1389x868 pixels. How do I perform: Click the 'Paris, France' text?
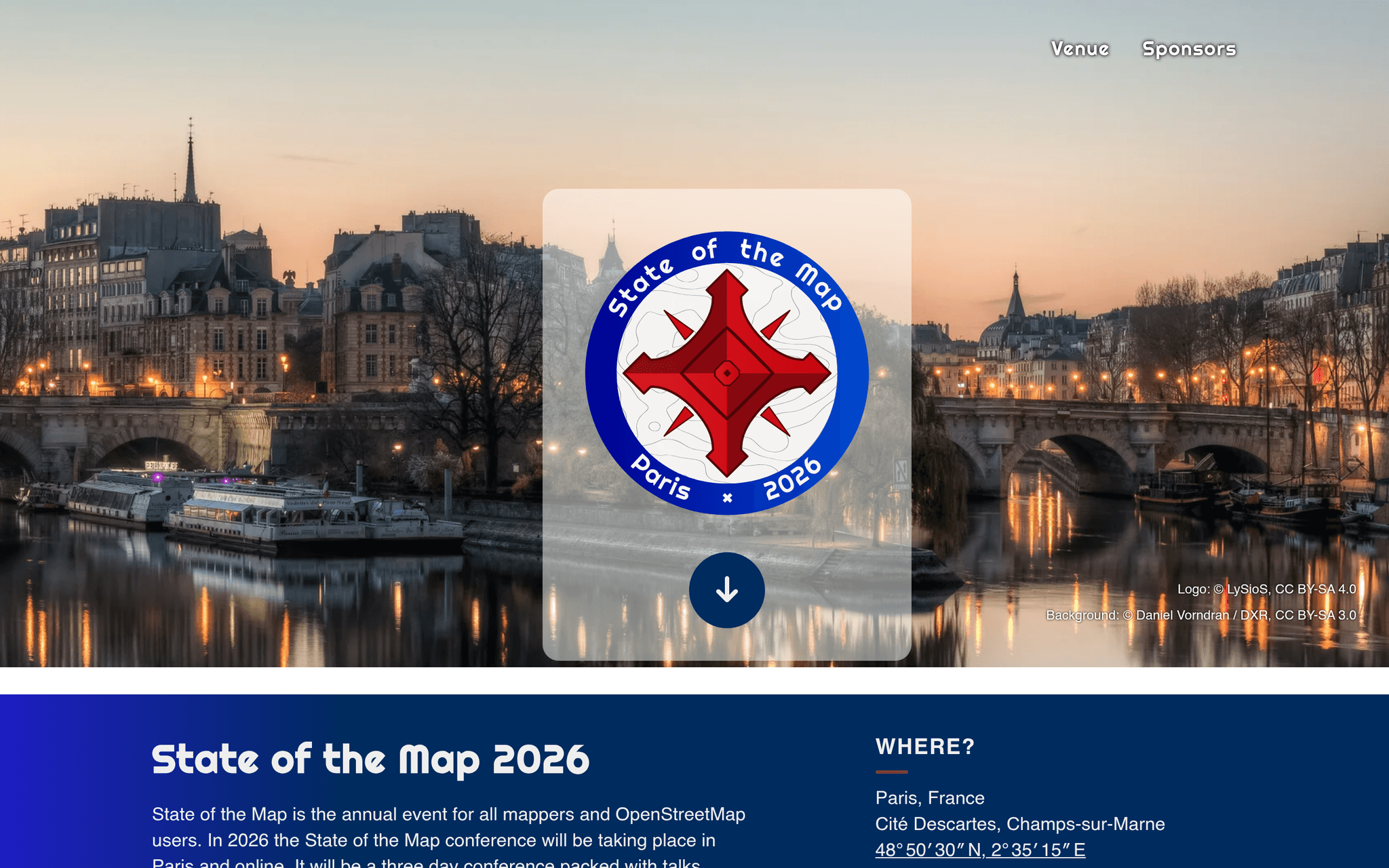coord(930,797)
